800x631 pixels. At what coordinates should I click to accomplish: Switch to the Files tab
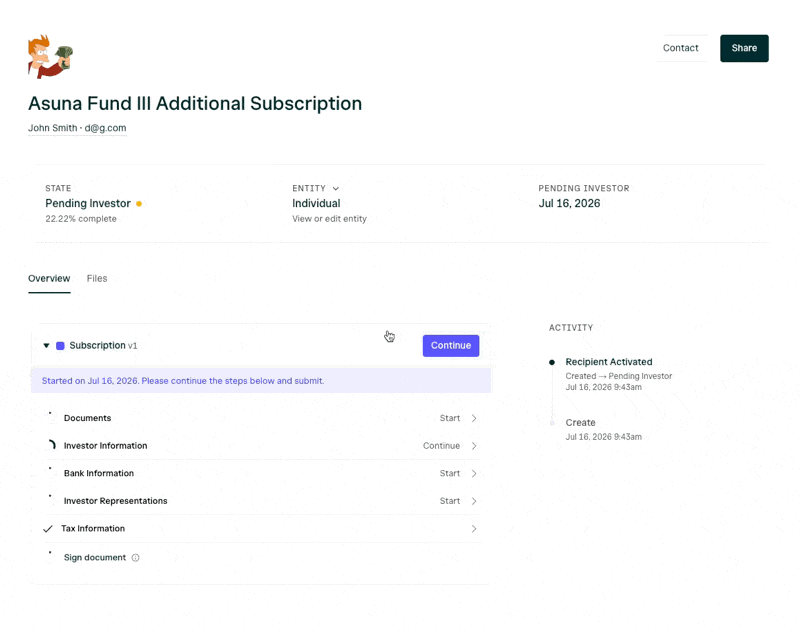[97, 279]
